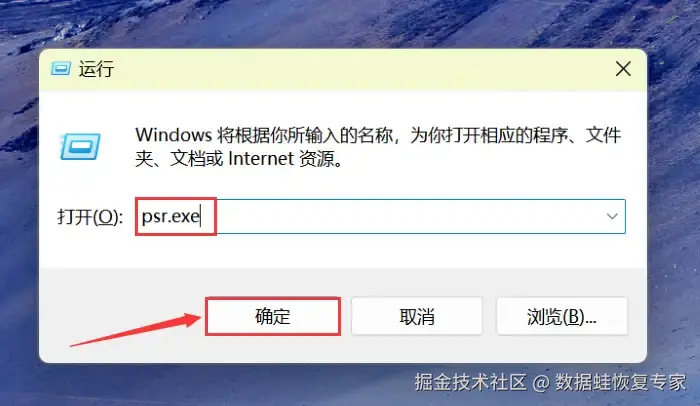Open file browser with 浏览(B)... button
The width and height of the screenshot is (700, 406).
point(562,316)
